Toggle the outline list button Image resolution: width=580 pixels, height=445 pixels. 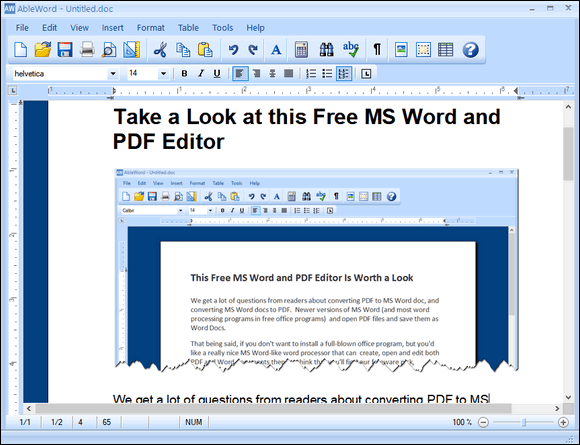pos(344,74)
